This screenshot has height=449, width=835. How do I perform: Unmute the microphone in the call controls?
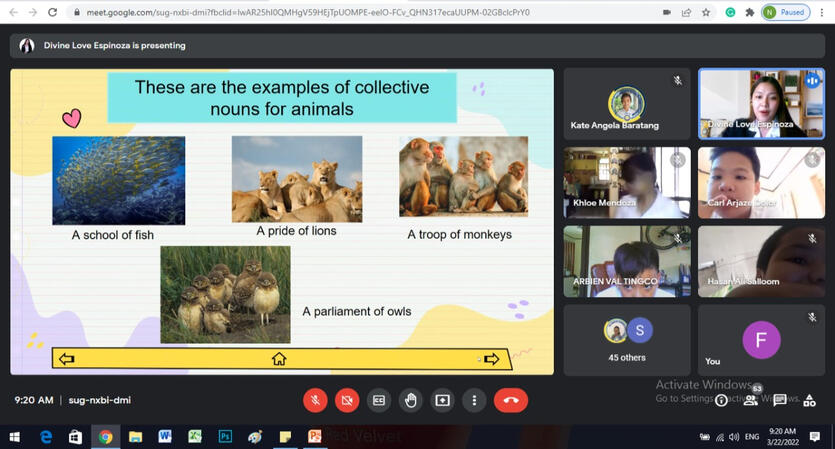point(315,400)
